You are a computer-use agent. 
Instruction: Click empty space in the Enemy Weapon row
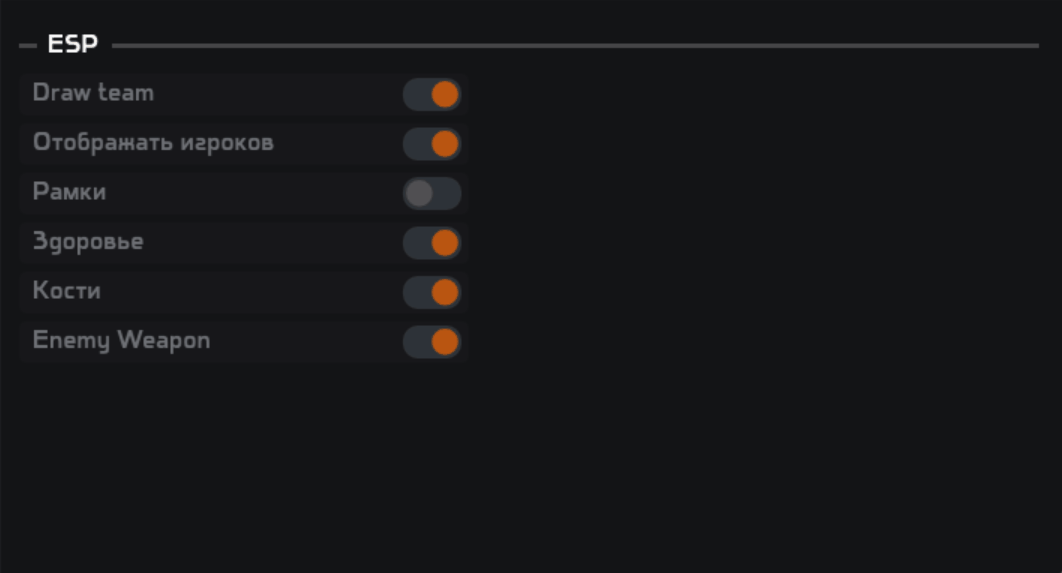[x=300, y=342]
